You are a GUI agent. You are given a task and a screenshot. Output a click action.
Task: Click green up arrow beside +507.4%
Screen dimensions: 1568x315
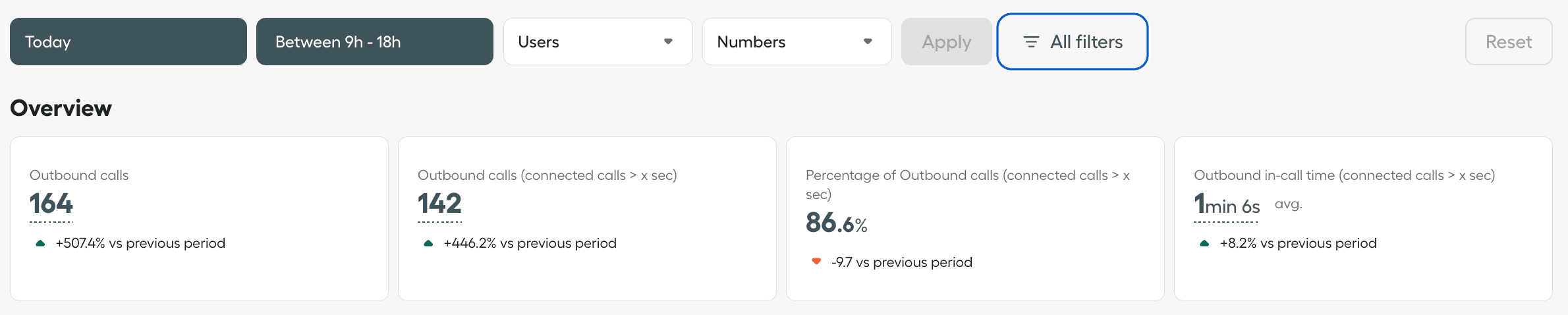pos(40,243)
